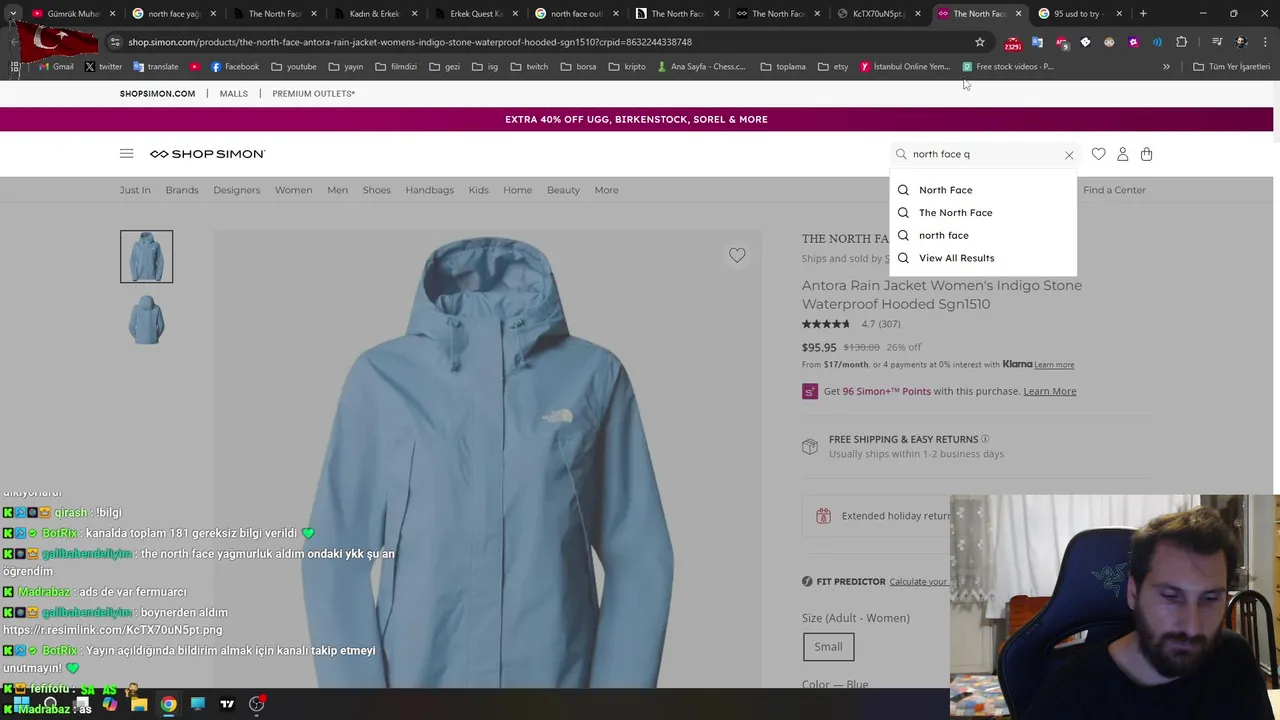Open the Free stock videos bookmark
Image resolution: width=1280 pixels, height=720 pixels.
[1008, 67]
